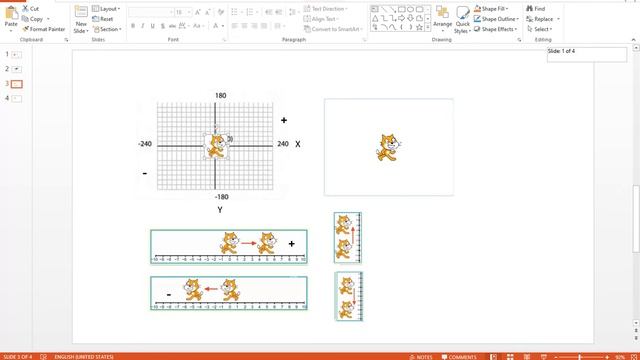Viewport: 640px width, 360px height.
Task: Open the font size combo box
Action: pos(183,13)
